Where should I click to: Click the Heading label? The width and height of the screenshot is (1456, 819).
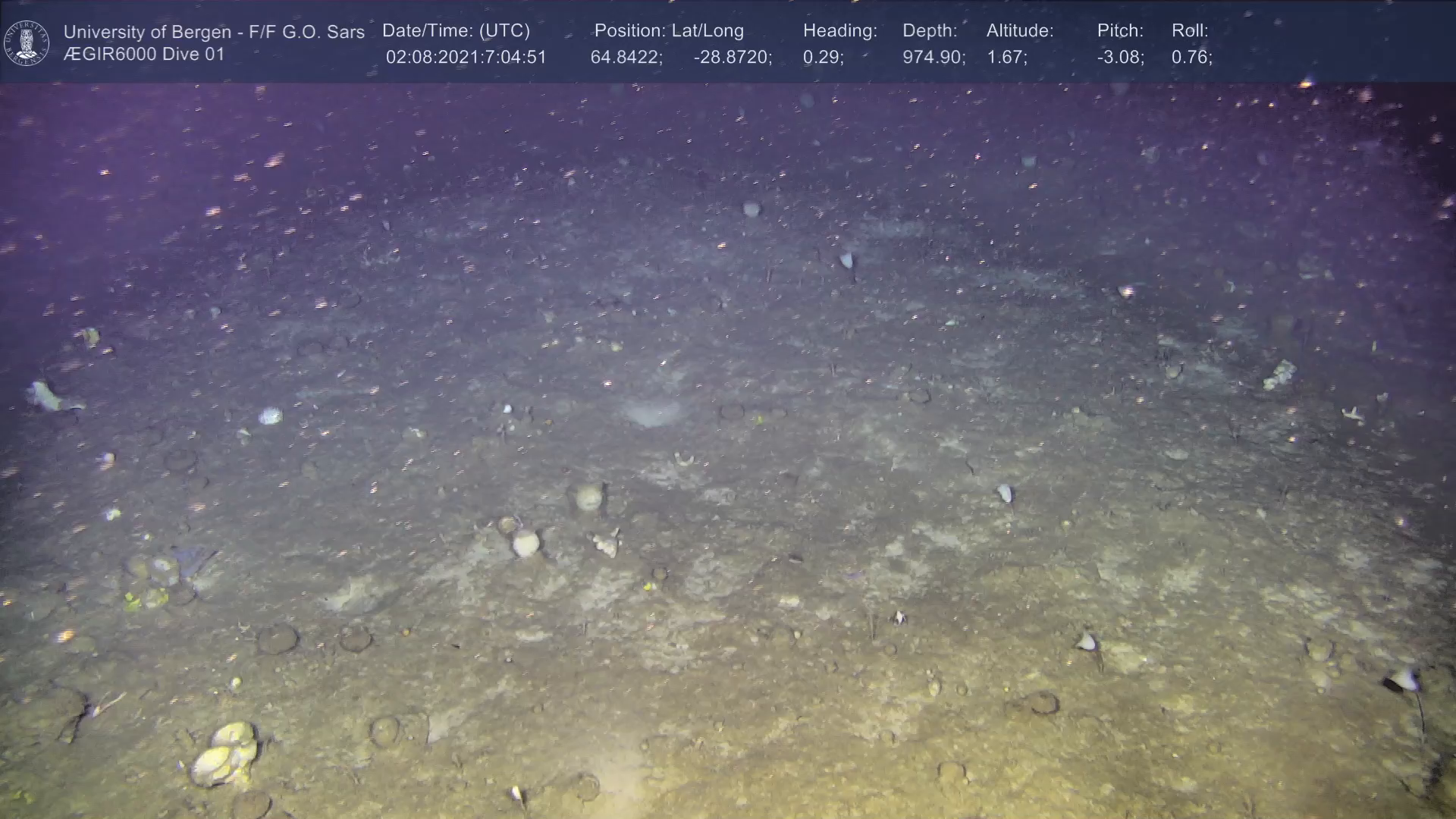[x=839, y=30]
